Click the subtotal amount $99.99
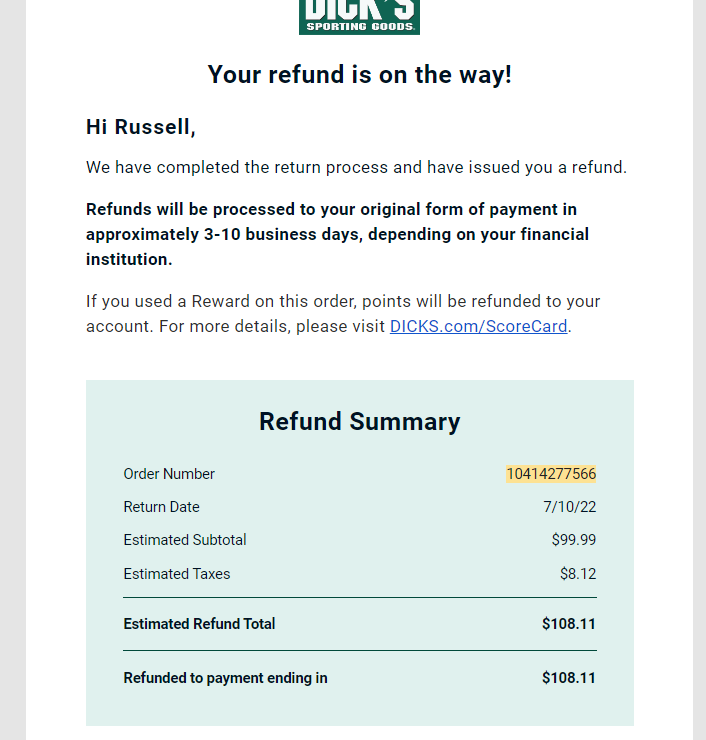The image size is (706, 740). tap(574, 540)
